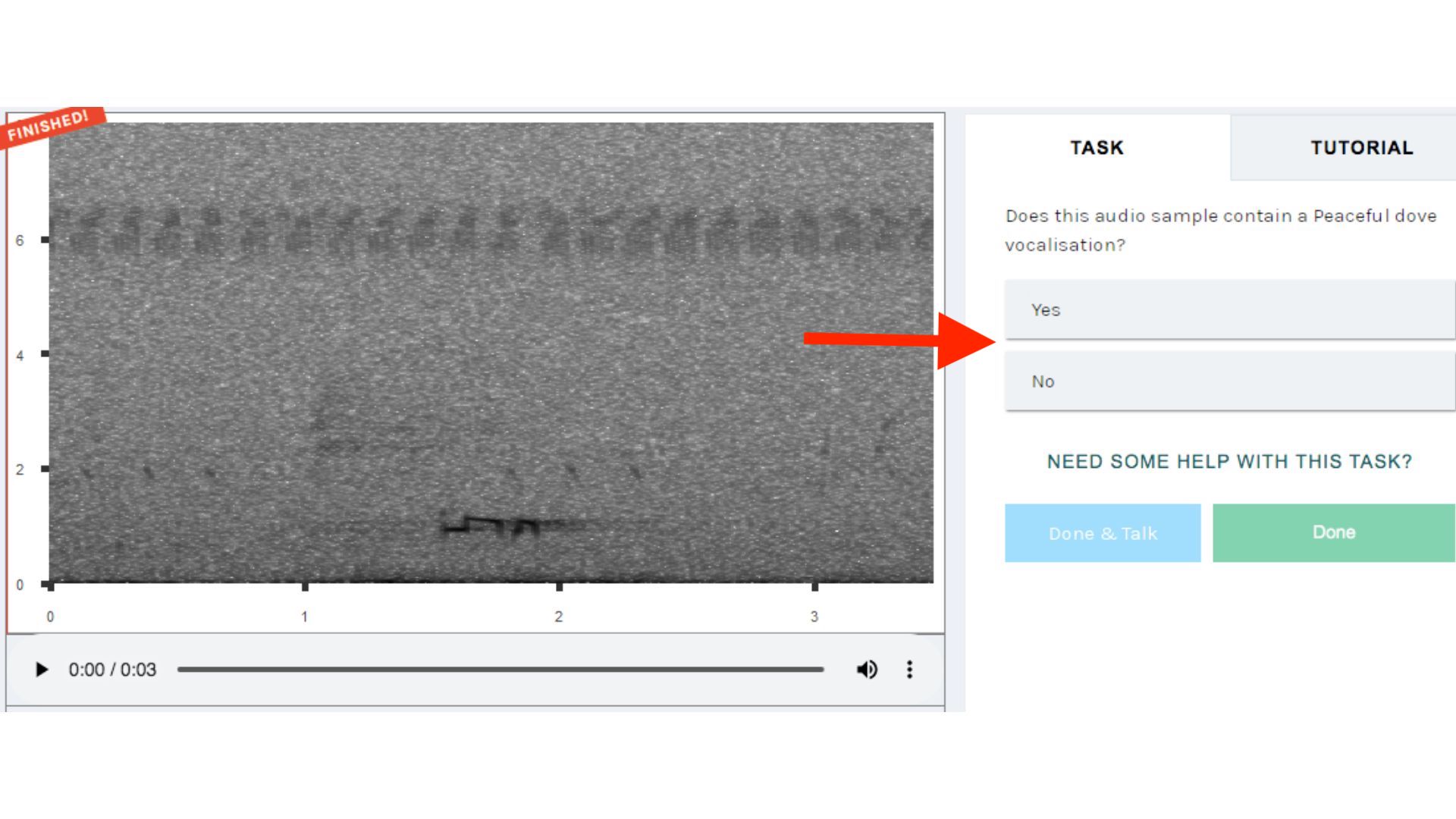Click the Done & Talk button
The height and width of the screenshot is (819, 1456).
1103,533
